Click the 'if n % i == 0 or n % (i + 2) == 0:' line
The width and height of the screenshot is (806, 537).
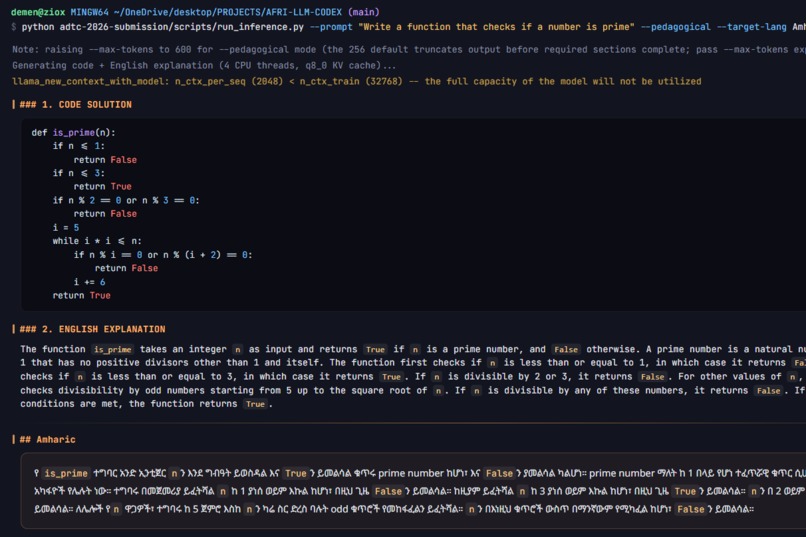[x=162, y=255]
